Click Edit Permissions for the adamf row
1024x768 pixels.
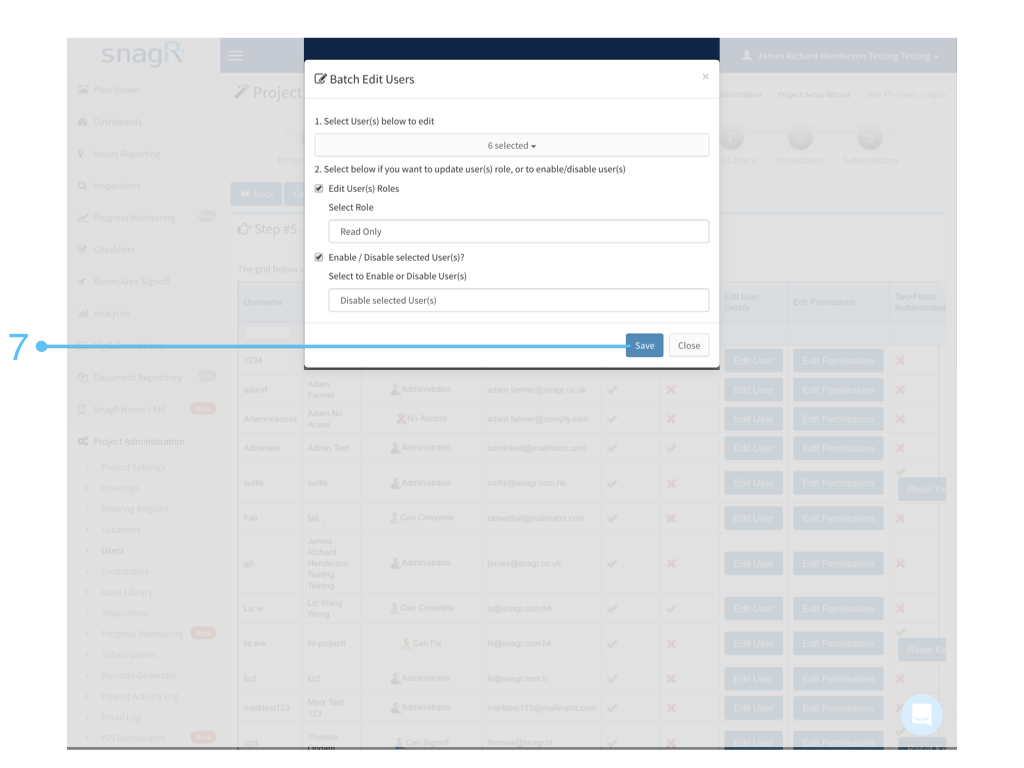pyautogui.click(x=838, y=390)
